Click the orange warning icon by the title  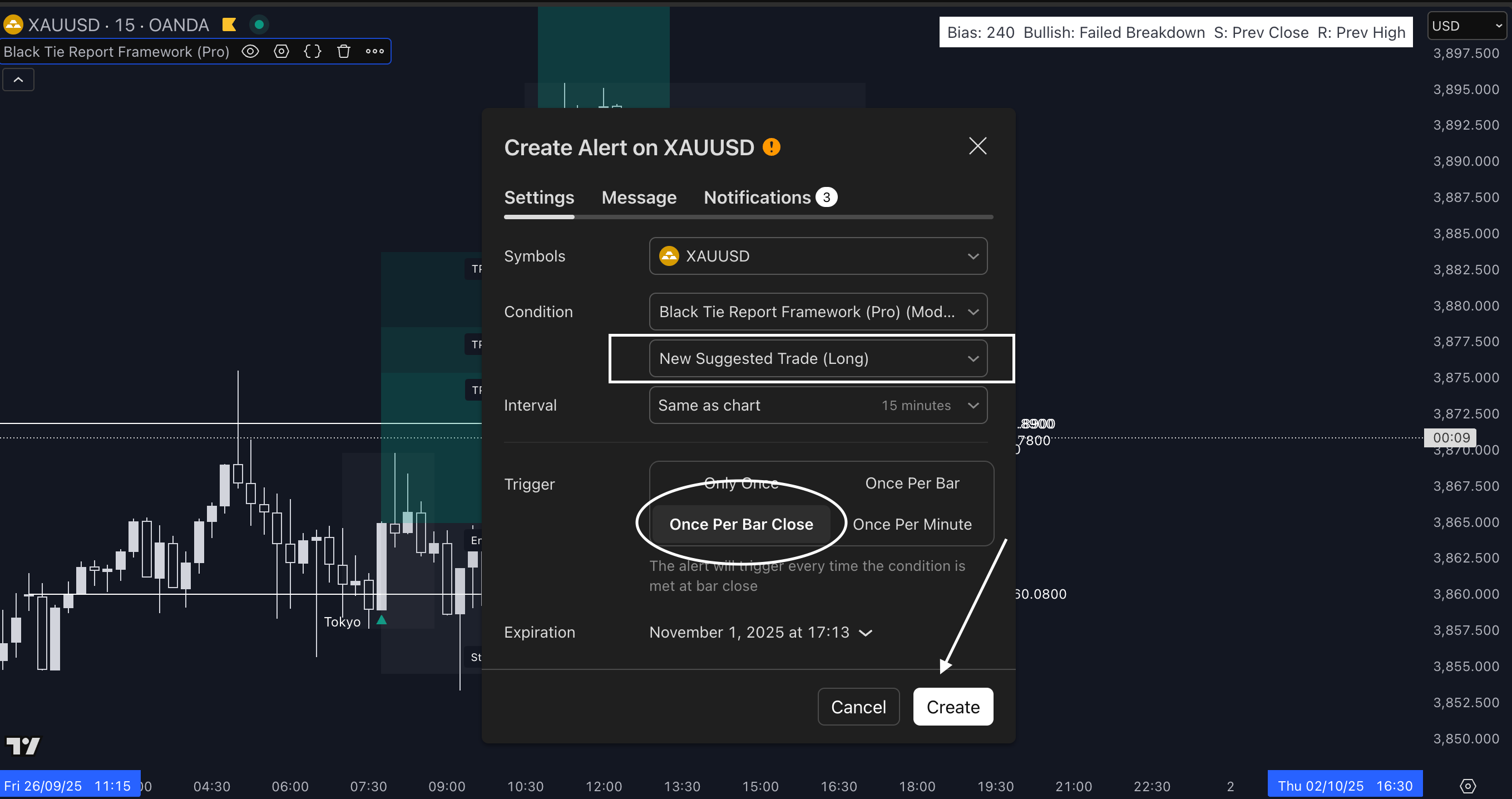pyautogui.click(x=770, y=147)
